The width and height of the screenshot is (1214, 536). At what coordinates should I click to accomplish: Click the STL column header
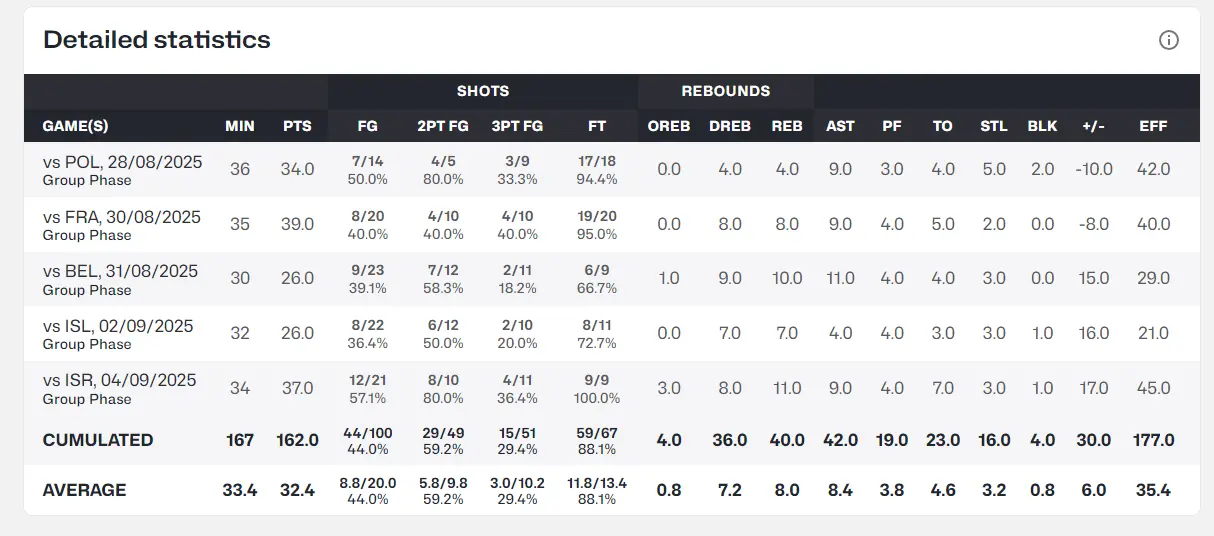coord(993,126)
